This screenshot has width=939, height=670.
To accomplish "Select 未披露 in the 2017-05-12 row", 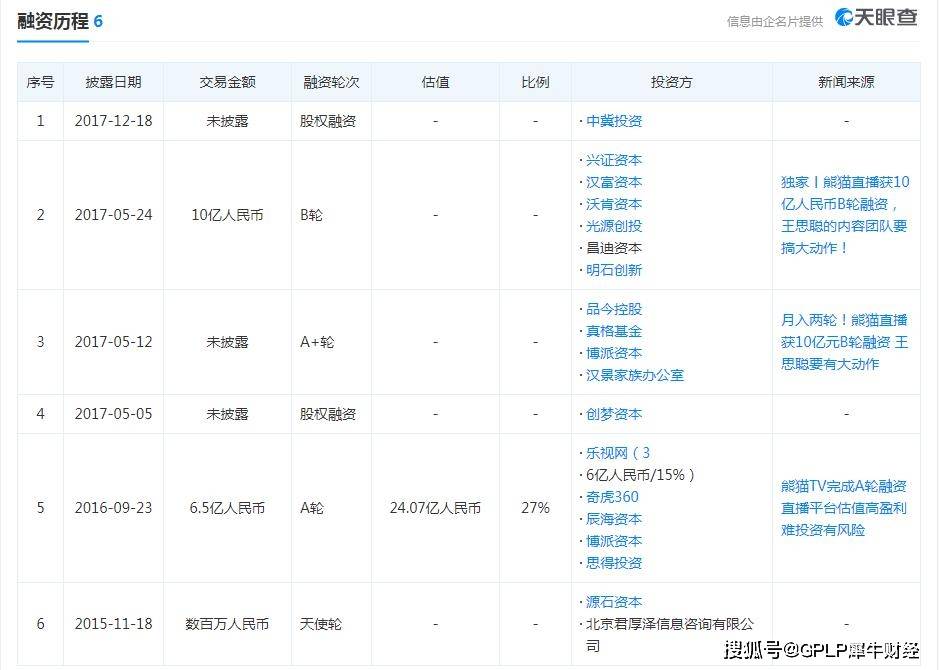I will coord(227,342).
